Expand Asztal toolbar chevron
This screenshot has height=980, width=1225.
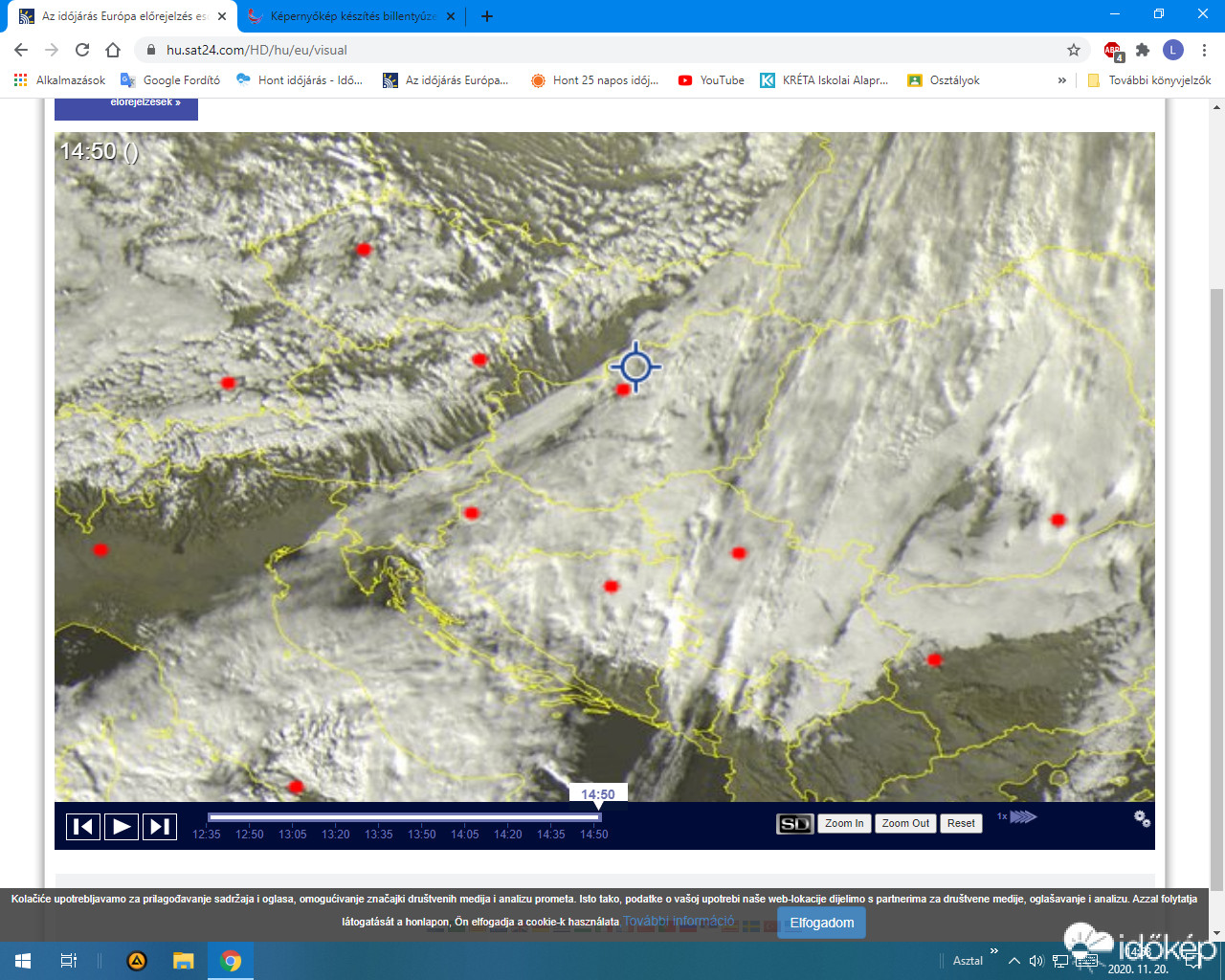click(x=993, y=951)
